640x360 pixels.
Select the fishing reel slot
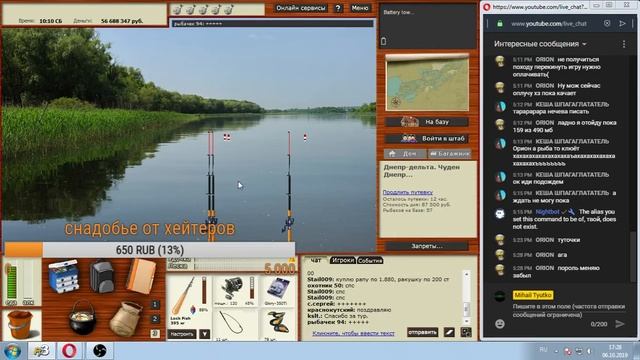(236, 291)
